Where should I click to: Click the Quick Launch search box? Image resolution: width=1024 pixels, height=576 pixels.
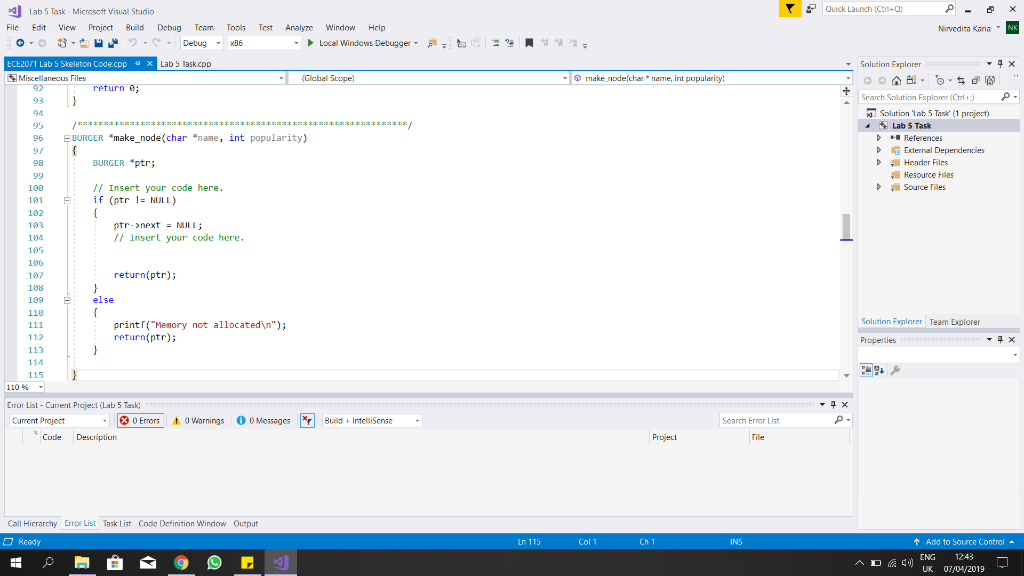coord(884,8)
